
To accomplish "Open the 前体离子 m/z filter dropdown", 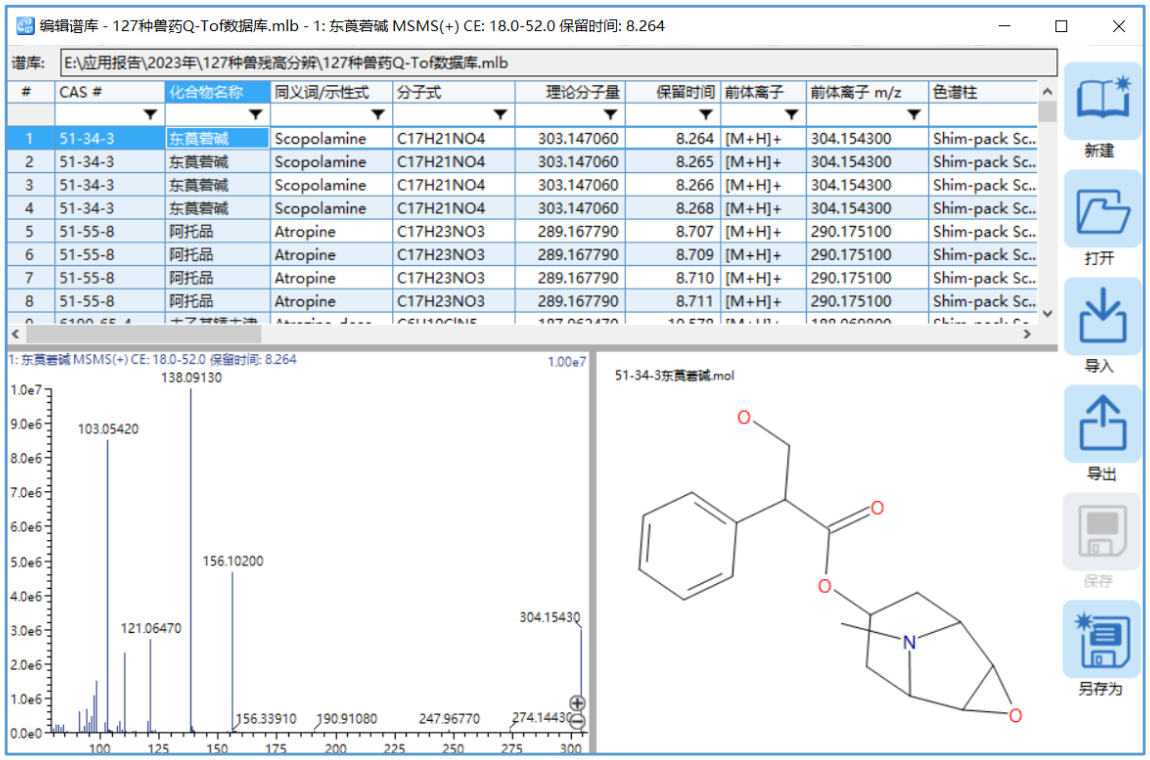I will pyautogui.click(x=914, y=115).
